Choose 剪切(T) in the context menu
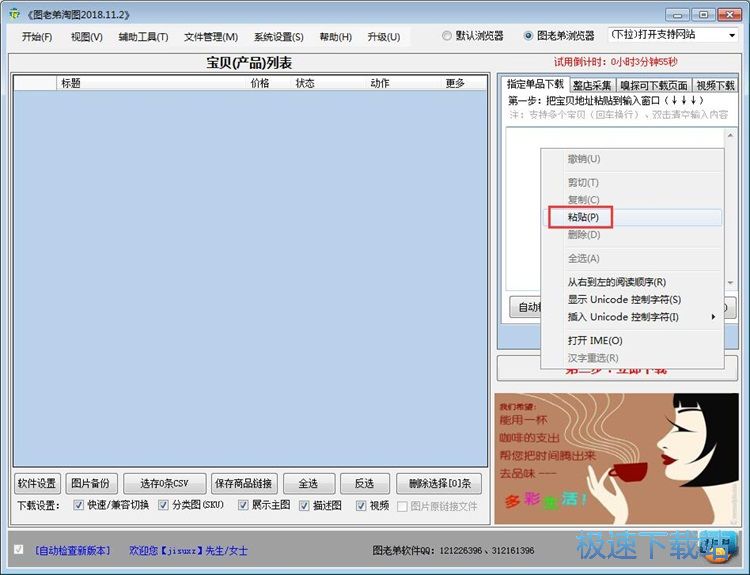The image size is (750, 575). [x=632, y=182]
